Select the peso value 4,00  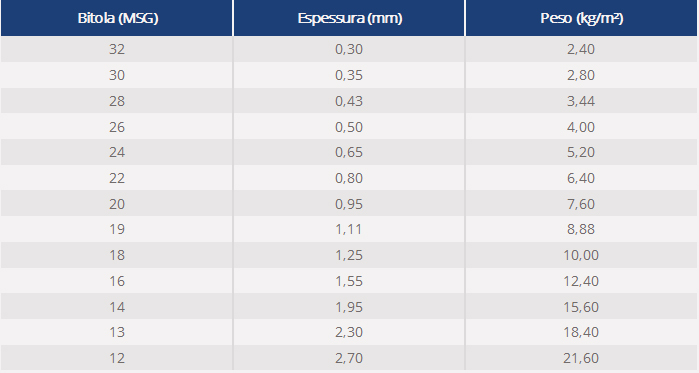pyautogui.click(x=581, y=127)
